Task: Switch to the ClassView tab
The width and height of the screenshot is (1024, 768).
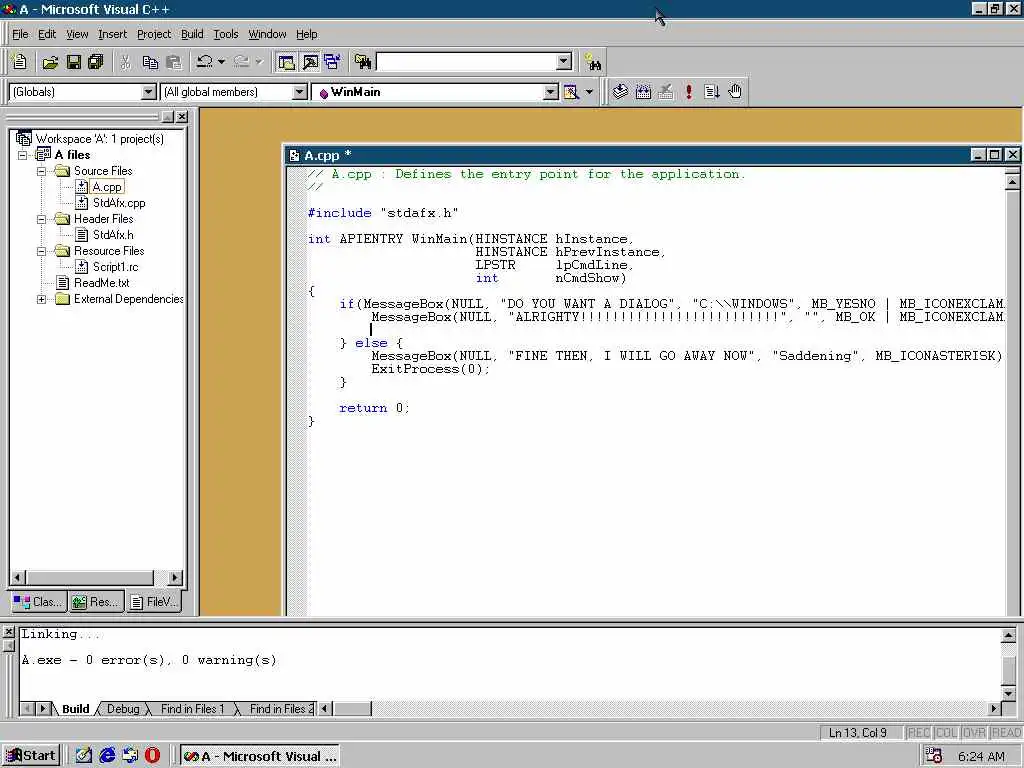Action: [x=38, y=602]
